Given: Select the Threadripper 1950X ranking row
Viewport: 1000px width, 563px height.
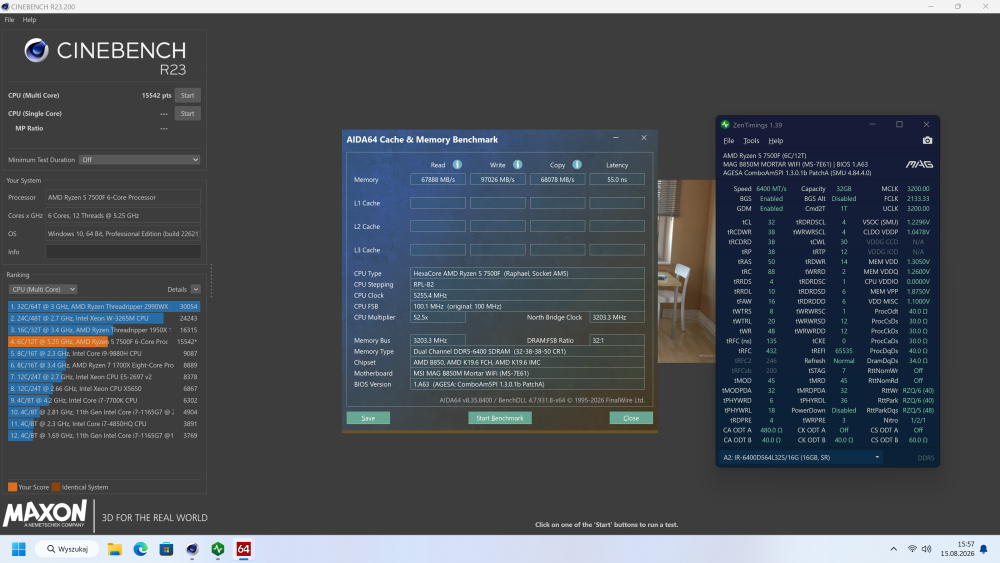Looking at the screenshot, I should point(103,330).
